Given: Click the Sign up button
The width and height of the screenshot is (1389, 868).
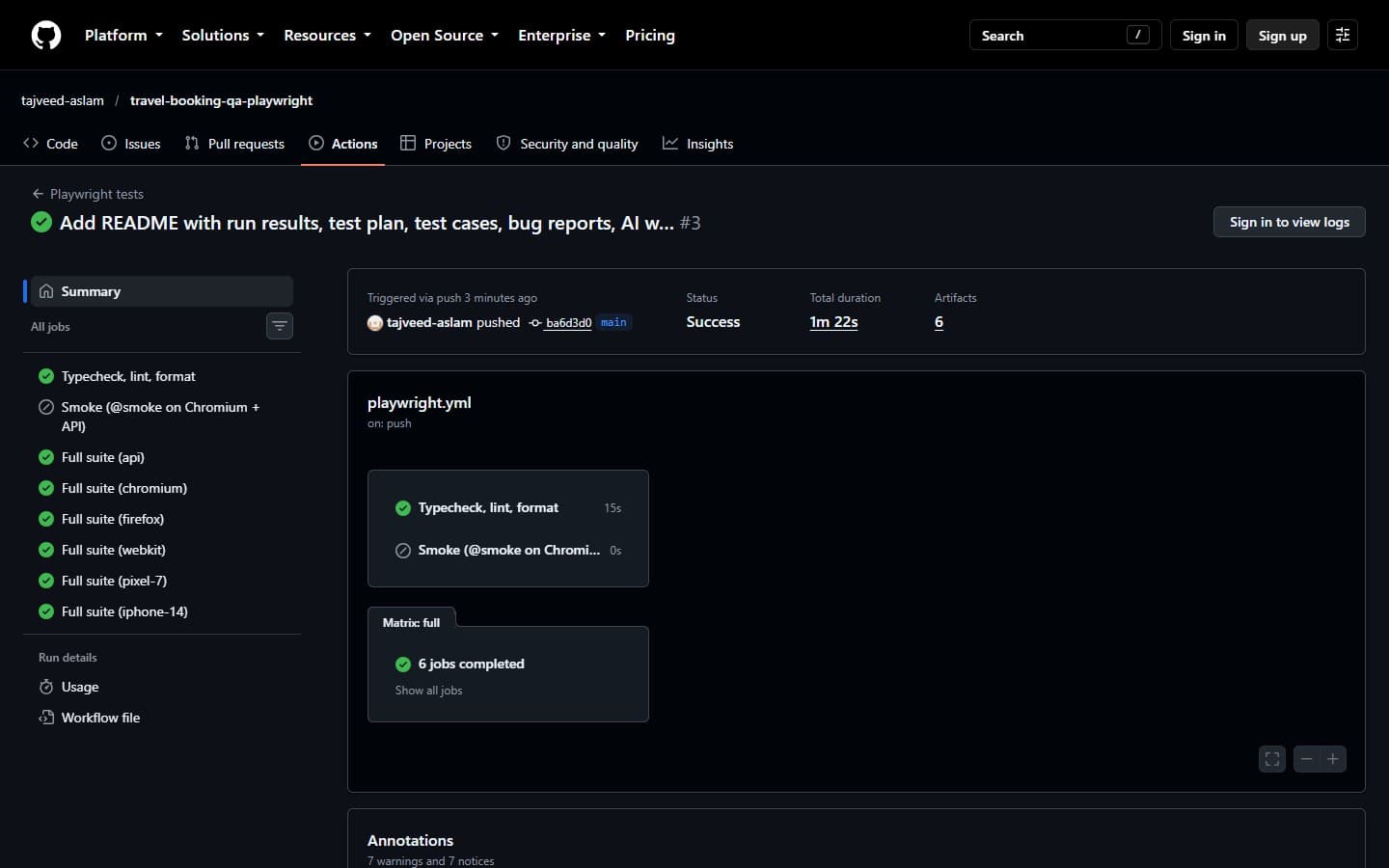Looking at the screenshot, I should (x=1282, y=35).
